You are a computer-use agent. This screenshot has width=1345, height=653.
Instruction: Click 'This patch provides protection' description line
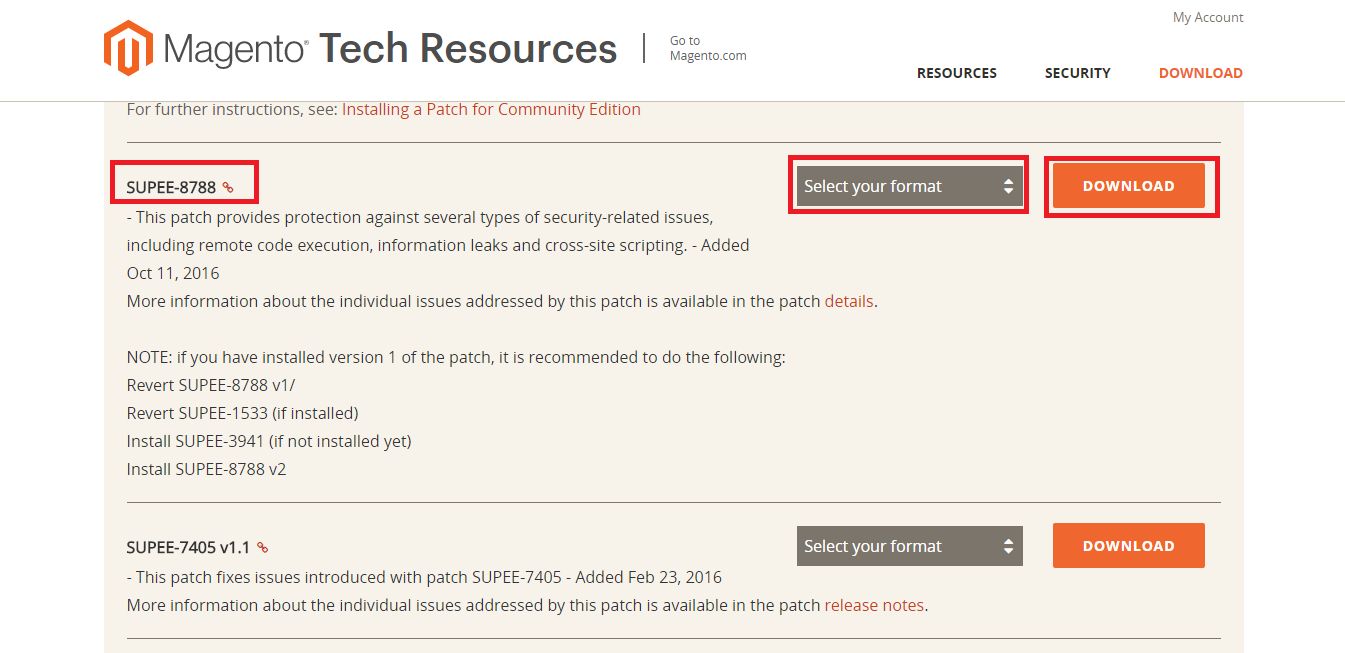tap(420, 217)
